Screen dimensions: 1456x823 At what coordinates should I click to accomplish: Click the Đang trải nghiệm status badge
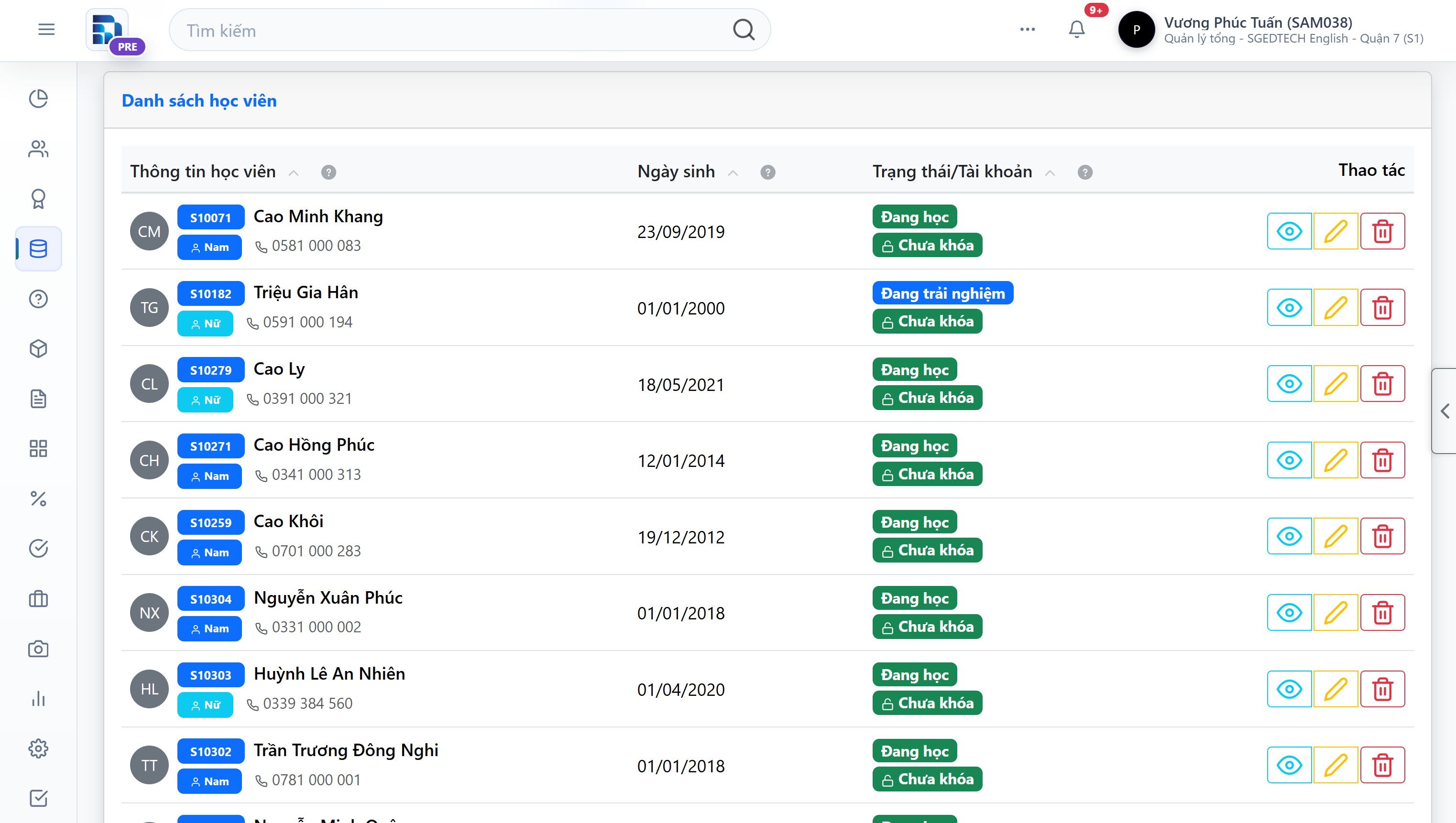point(942,293)
